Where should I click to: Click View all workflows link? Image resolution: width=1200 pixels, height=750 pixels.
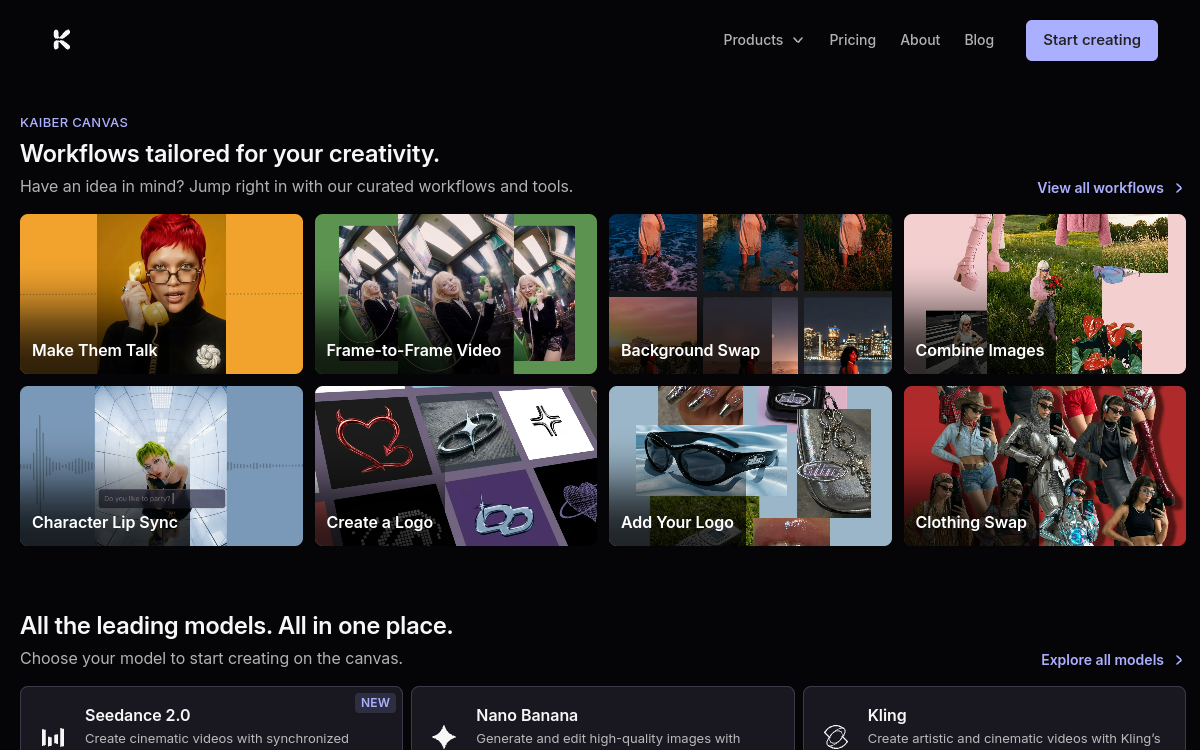click(1100, 188)
